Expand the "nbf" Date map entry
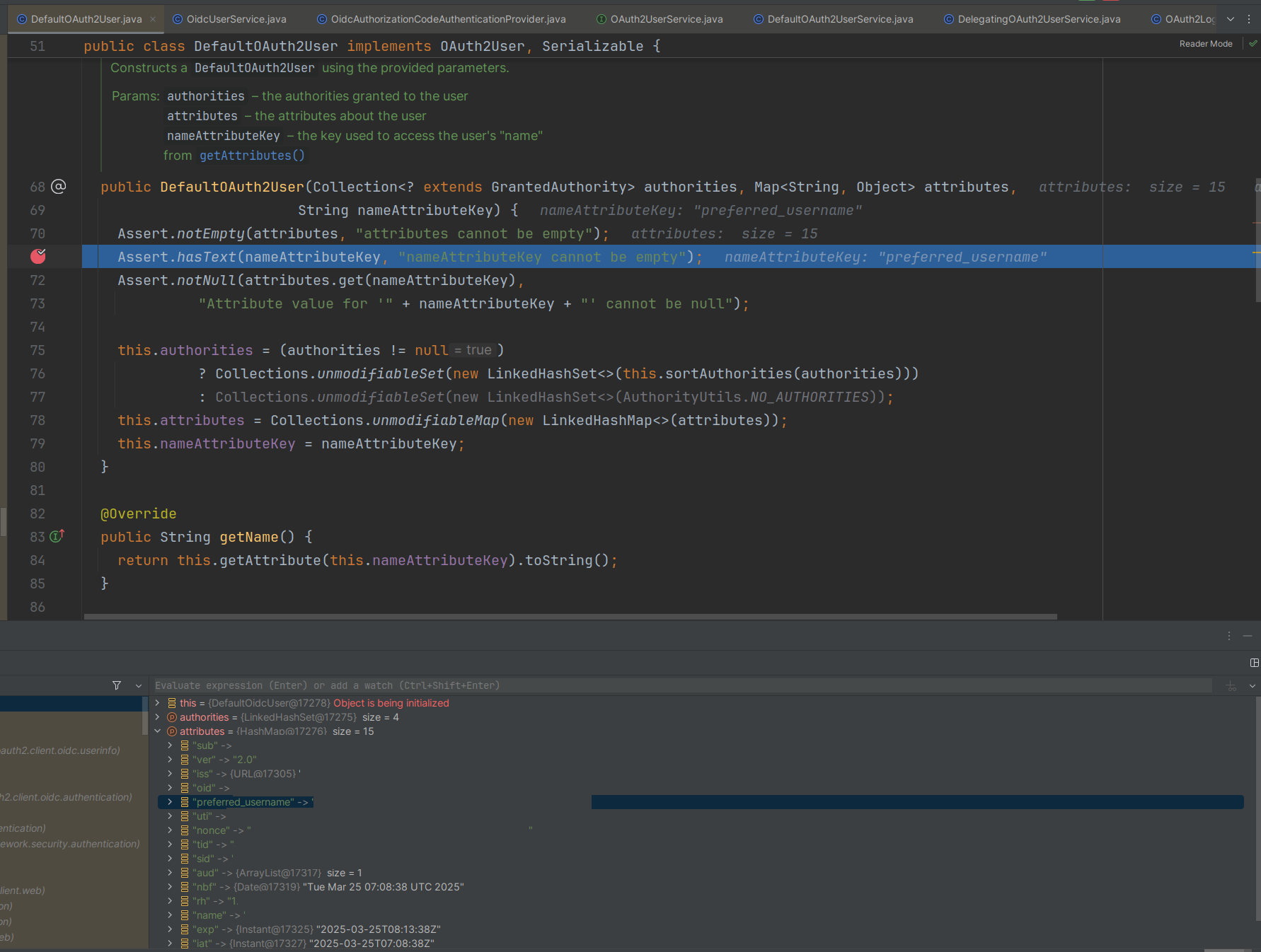The width and height of the screenshot is (1261, 952). click(x=170, y=887)
